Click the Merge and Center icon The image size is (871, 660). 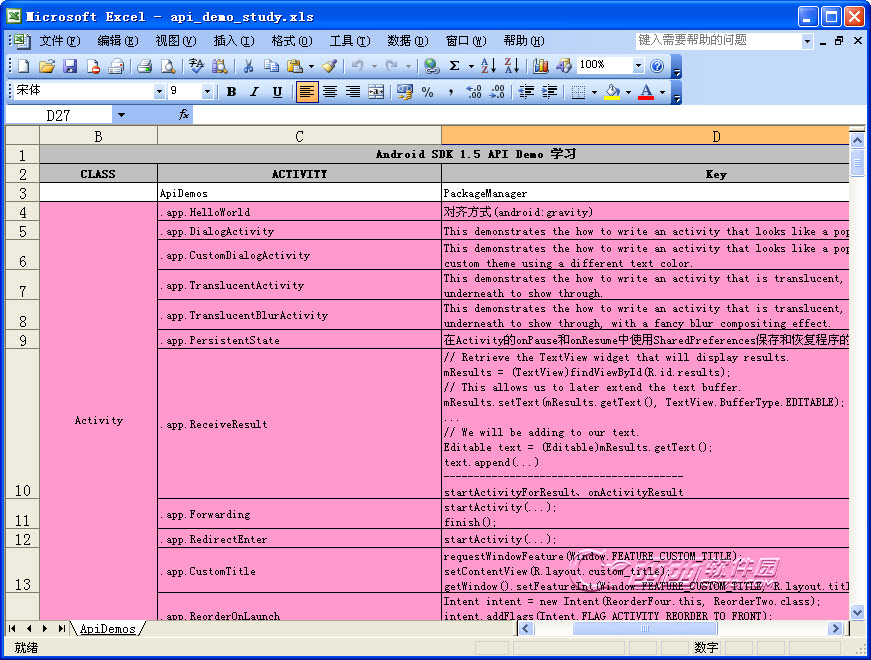pos(376,92)
